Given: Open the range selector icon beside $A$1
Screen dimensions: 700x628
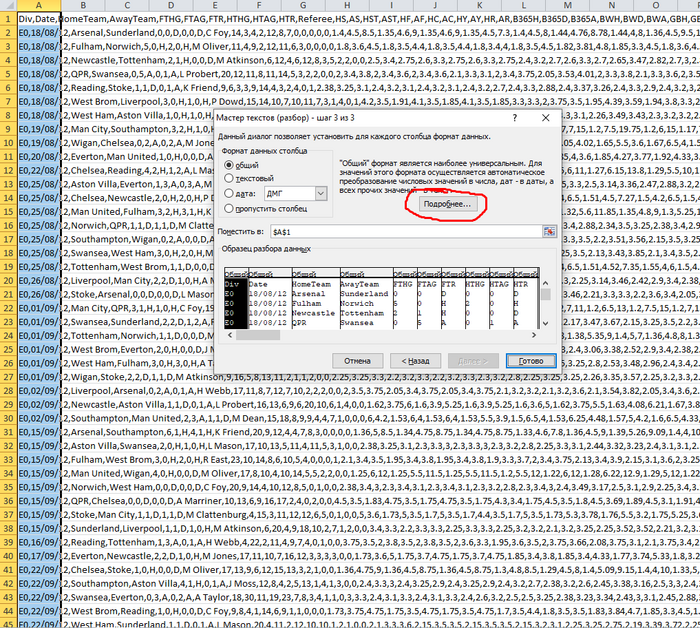Looking at the screenshot, I should [549, 231].
